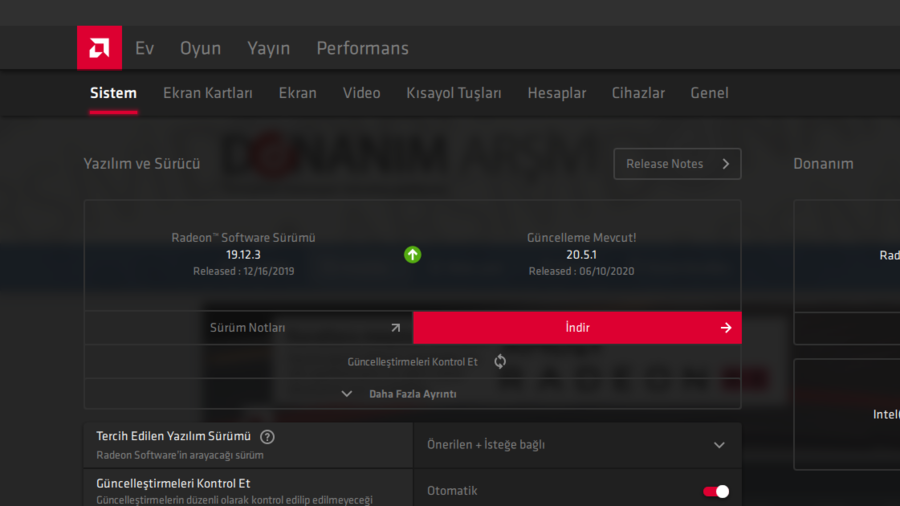
Task: Click the chevron arrow on Release Notes button
Action: (726, 164)
